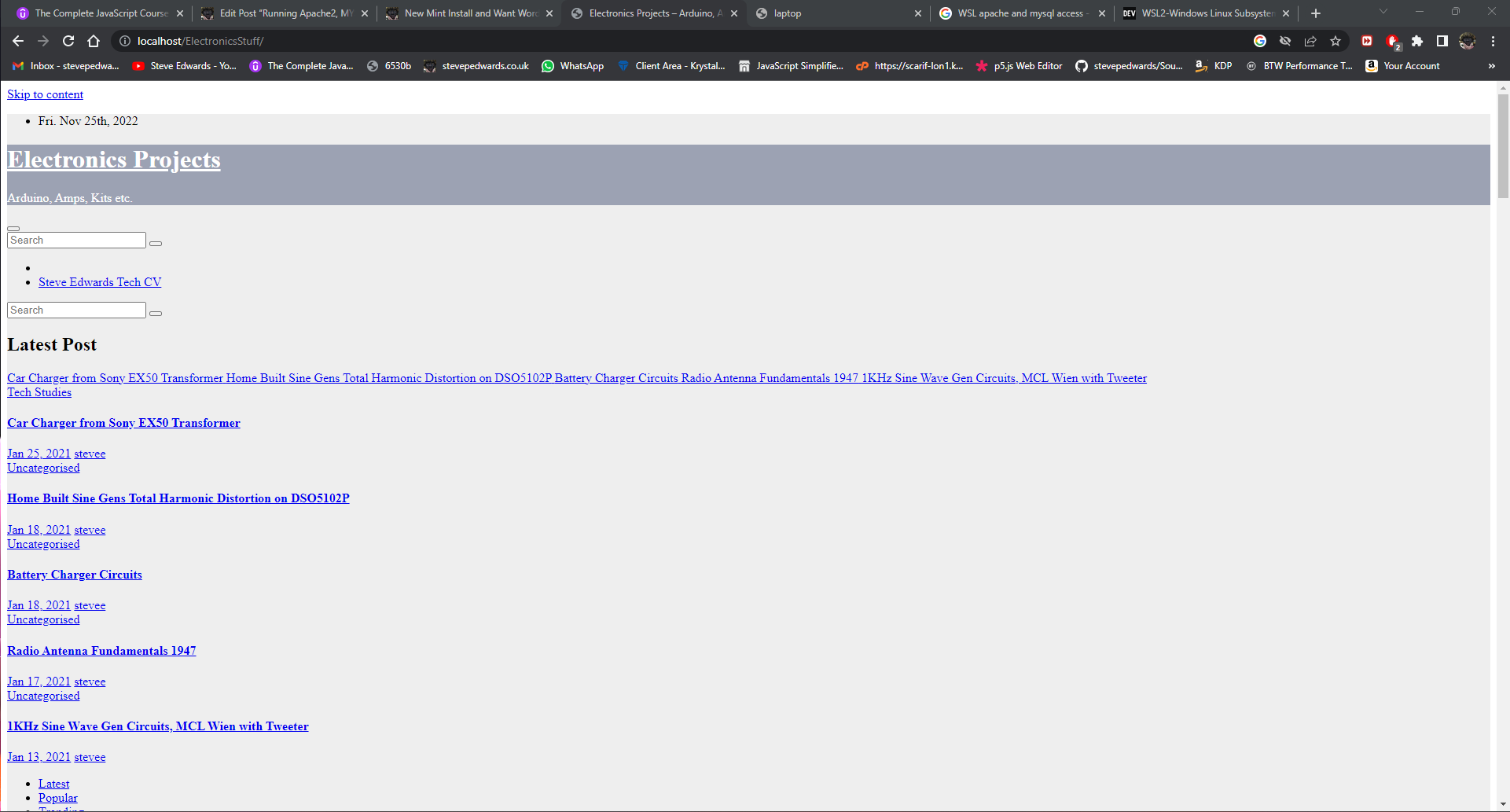The height and width of the screenshot is (812, 1510).
Task: Open the Chrome three-dot menu
Action: click(1493, 41)
